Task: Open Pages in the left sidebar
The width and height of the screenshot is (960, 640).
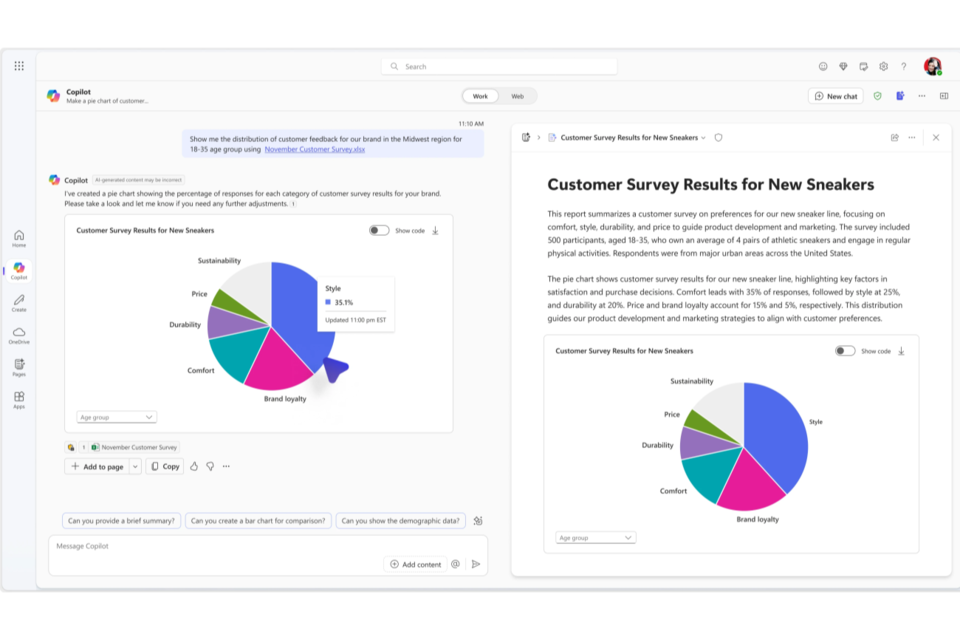Action: [19, 365]
